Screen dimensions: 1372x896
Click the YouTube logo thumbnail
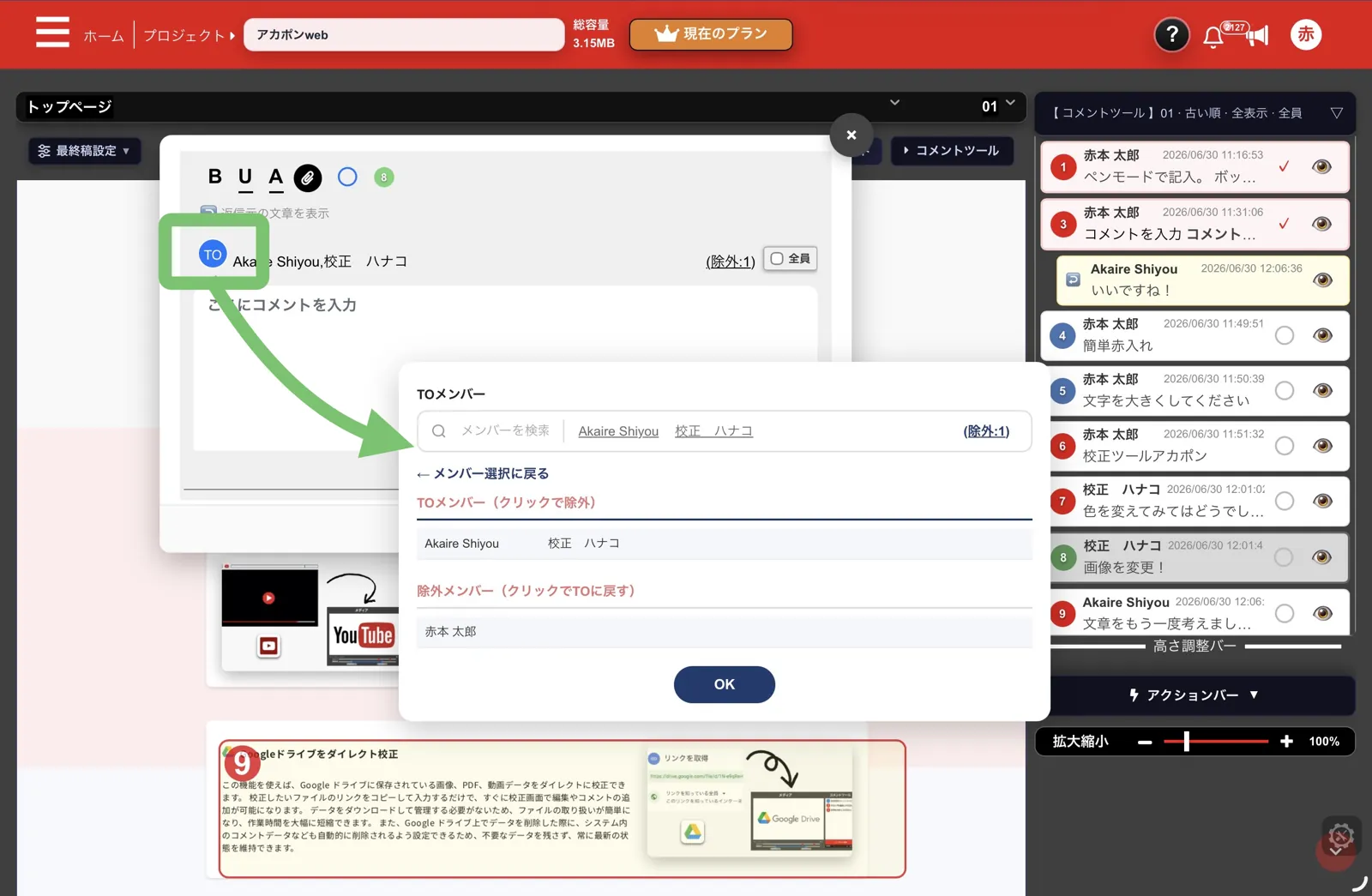pyautogui.click(x=364, y=635)
